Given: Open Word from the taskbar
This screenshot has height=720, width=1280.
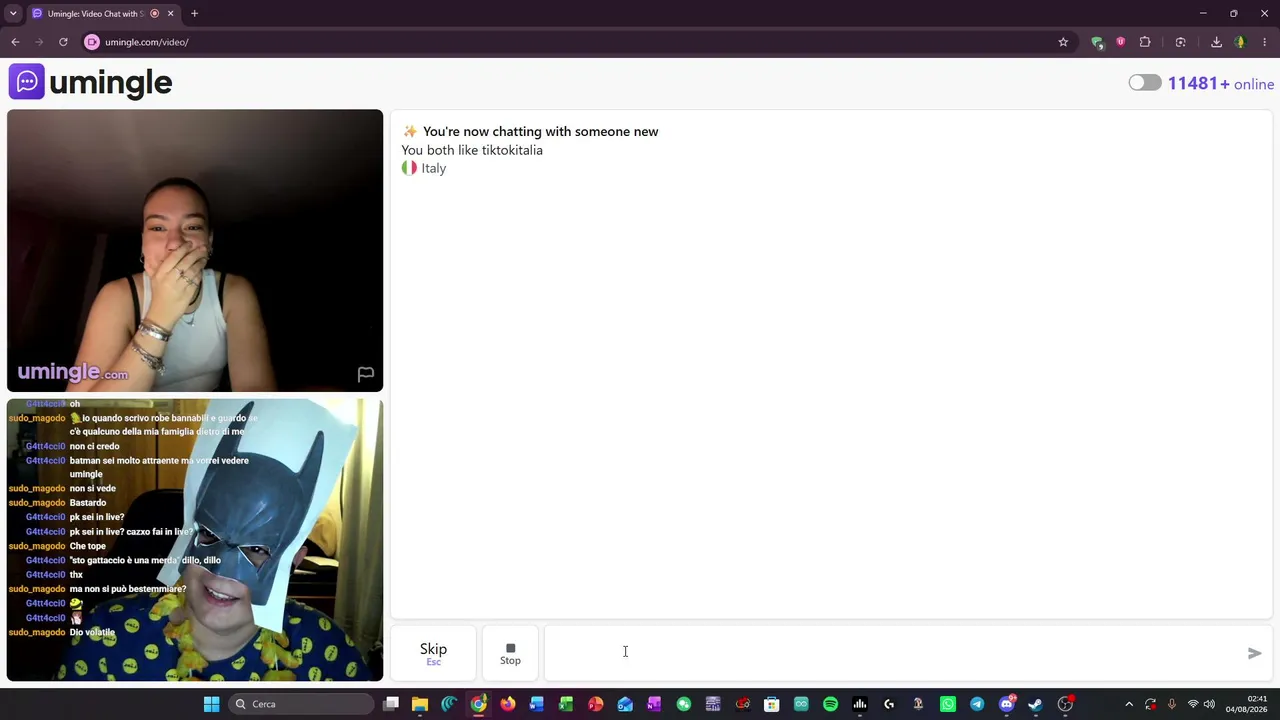Looking at the screenshot, I should [537, 704].
